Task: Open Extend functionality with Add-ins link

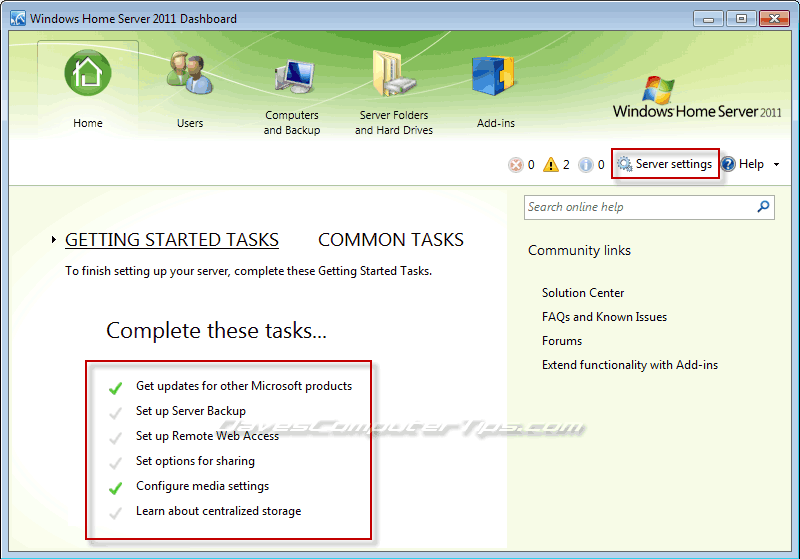Action: (x=630, y=365)
